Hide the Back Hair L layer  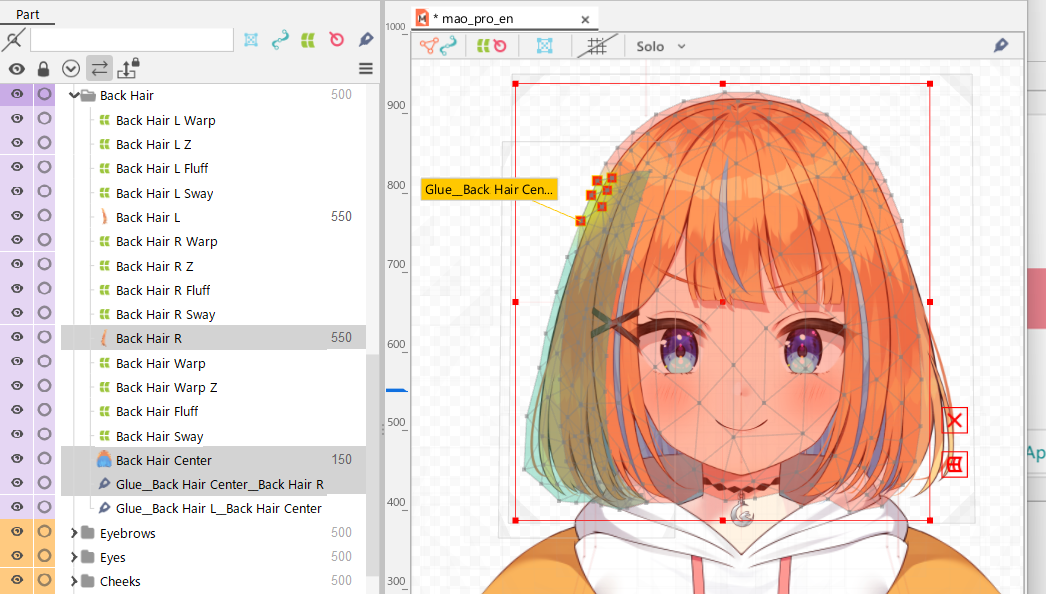(17, 217)
